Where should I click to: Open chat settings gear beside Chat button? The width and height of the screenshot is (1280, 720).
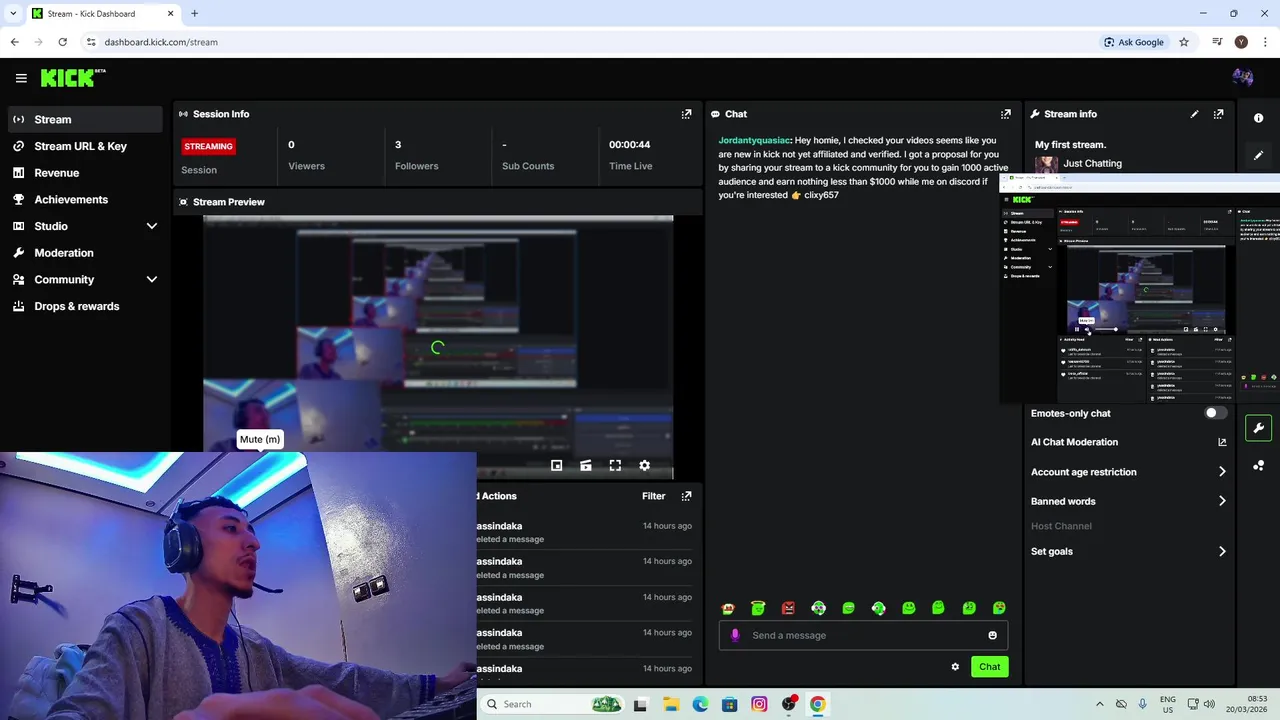pyautogui.click(x=955, y=667)
